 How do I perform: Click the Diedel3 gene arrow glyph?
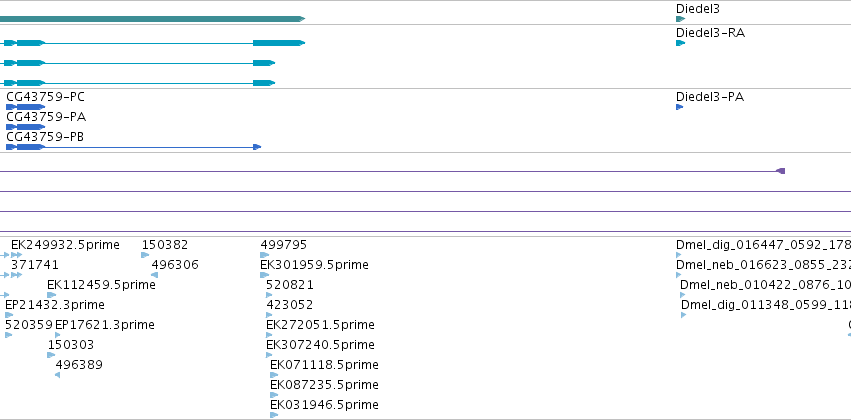click(680, 19)
